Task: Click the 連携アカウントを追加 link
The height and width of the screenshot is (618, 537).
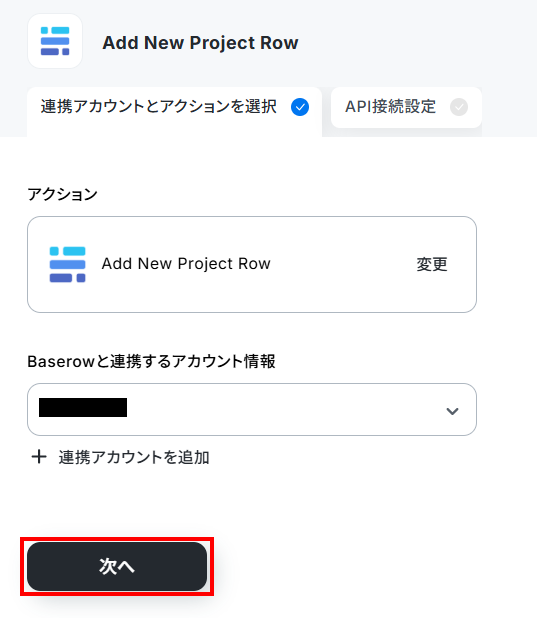Action: [x=134, y=458]
